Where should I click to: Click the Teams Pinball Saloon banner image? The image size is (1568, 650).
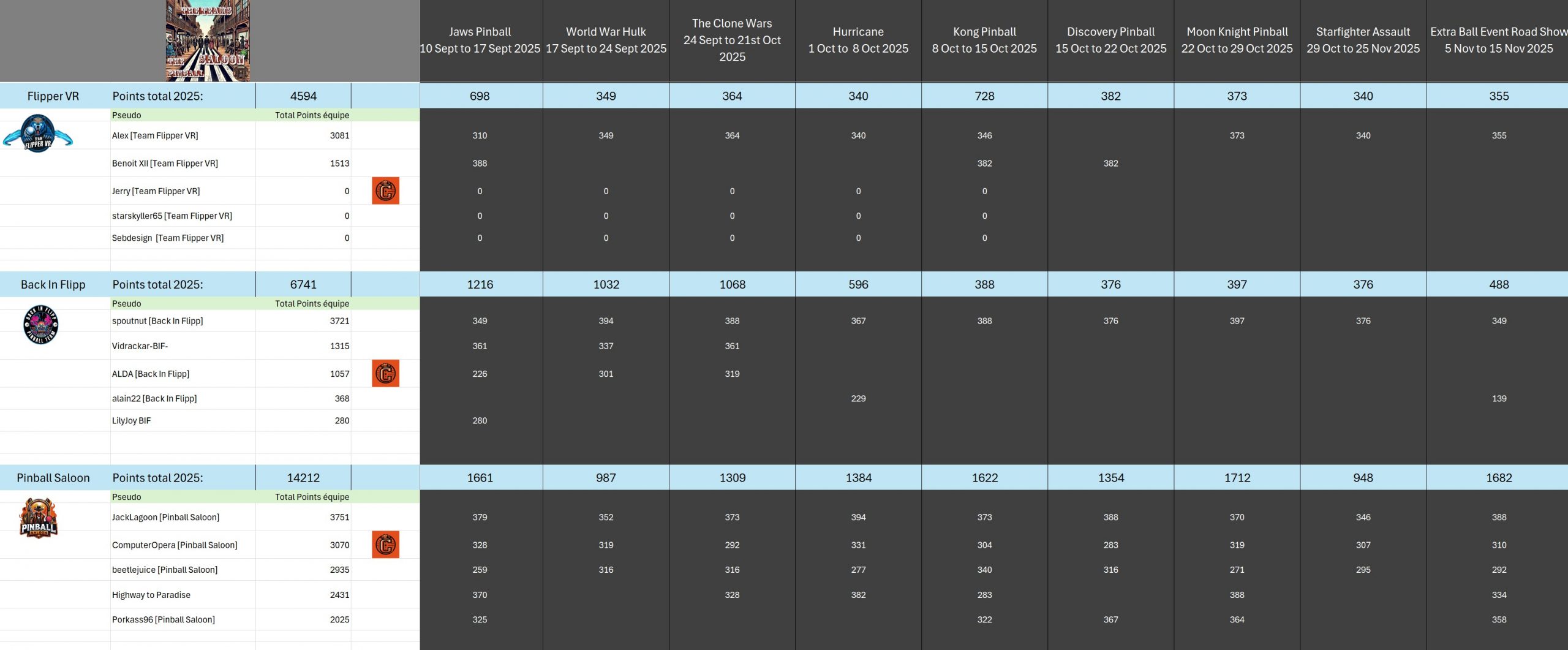pyautogui.click(x=208, y=40)
